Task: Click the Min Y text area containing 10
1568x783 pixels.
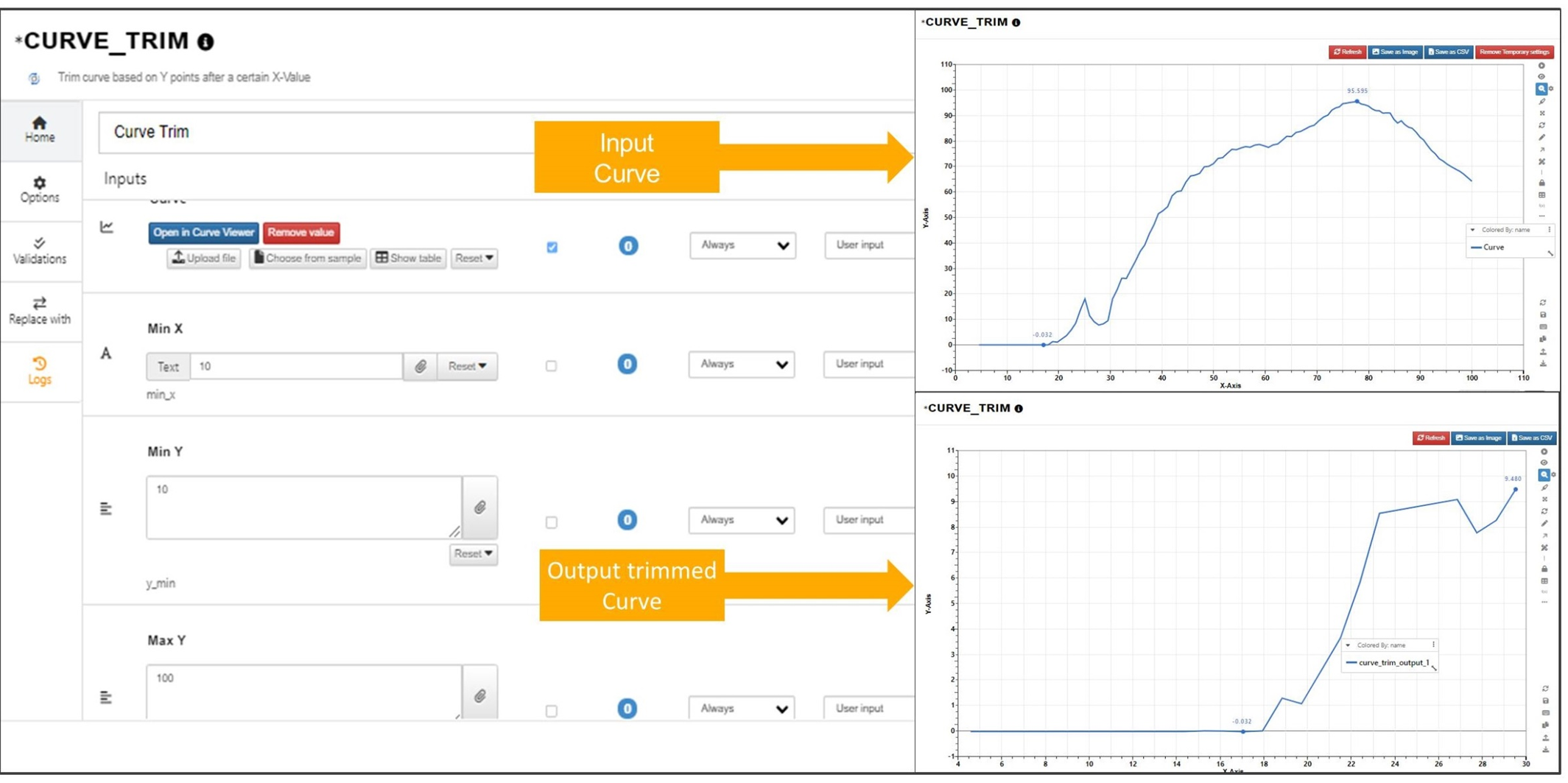Action: click(304, 508)
